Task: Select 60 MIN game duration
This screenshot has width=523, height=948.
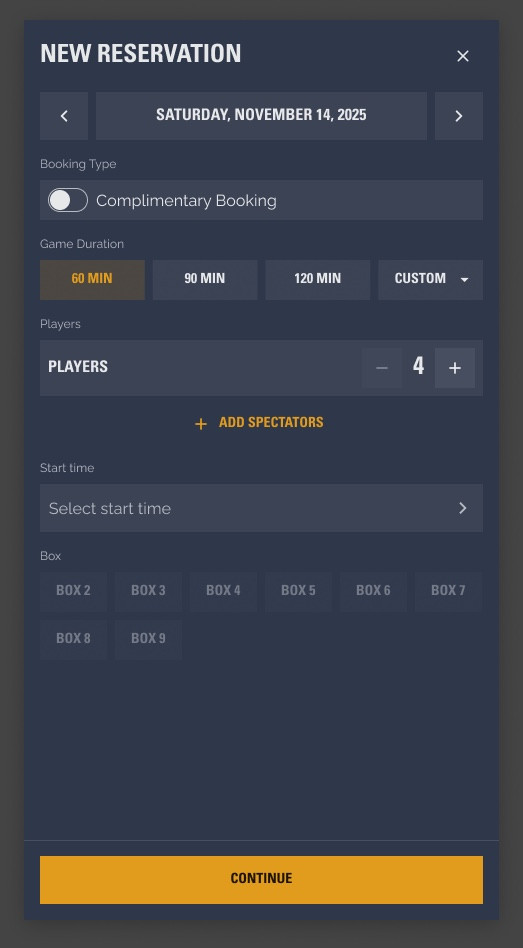Action: [x=93, y=280]
